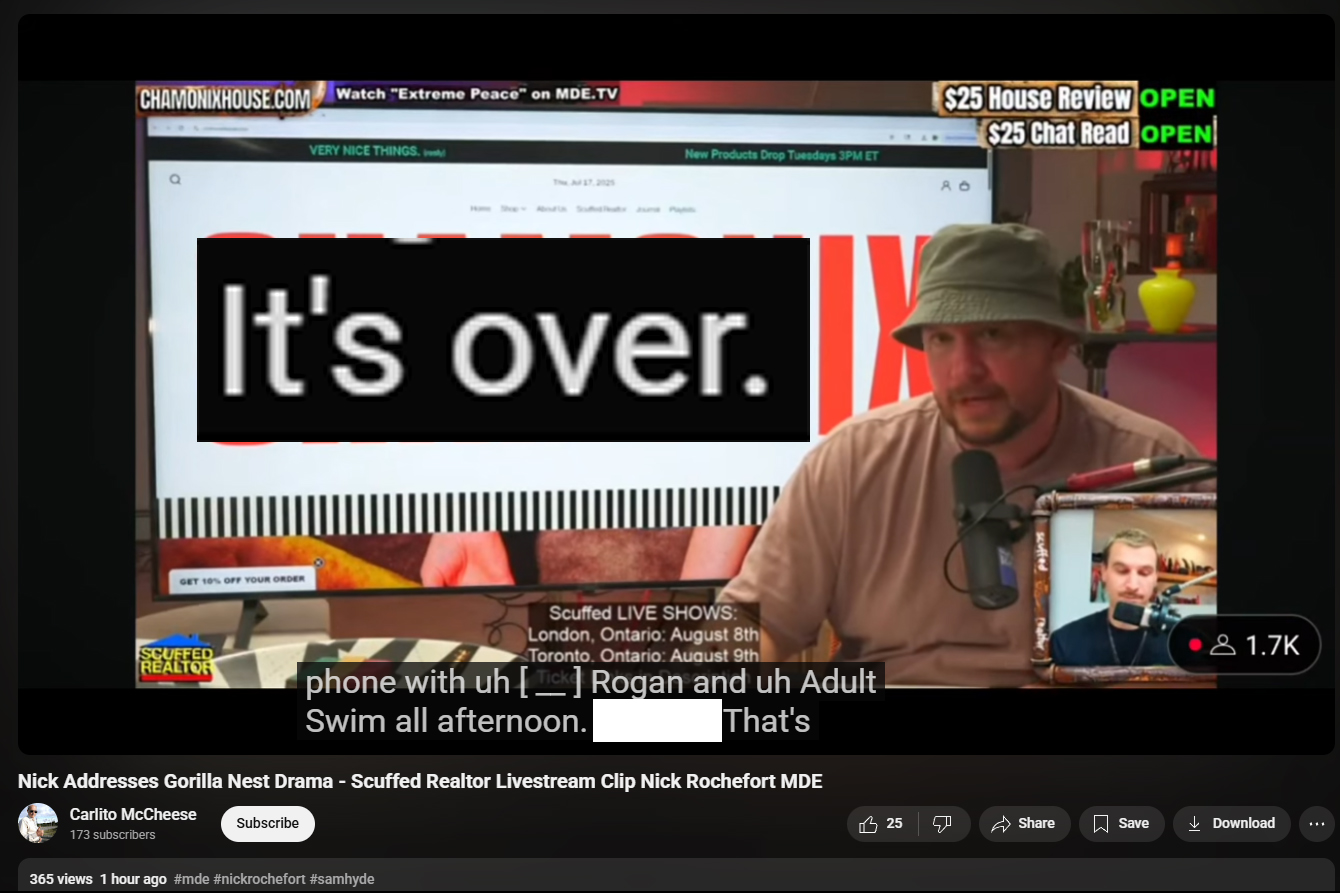The height and width of the screenshot is (893, 1340).
Task: Open the more actions ellipsis menu
Action: [1317, 824]
